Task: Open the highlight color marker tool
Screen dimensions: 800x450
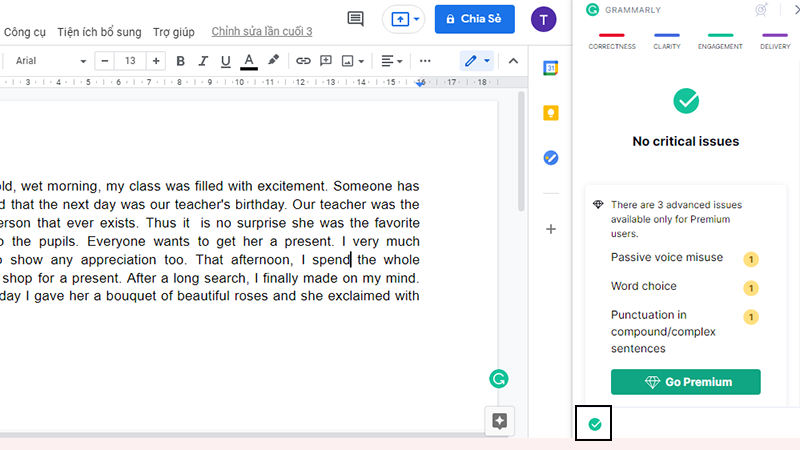Action: [x=273, y=61]
